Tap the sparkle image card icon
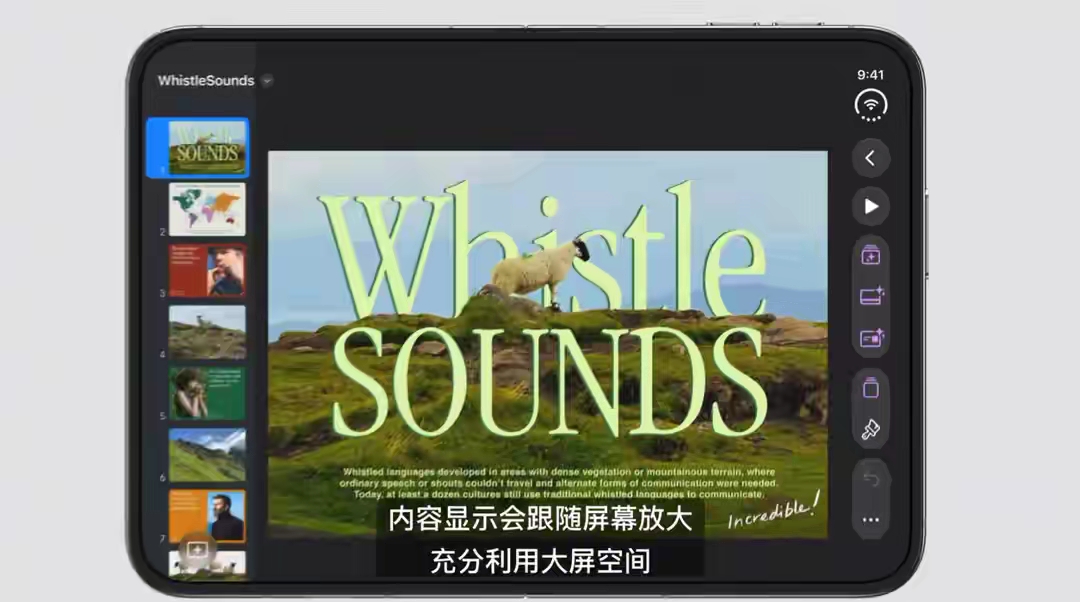The image size is (1080, 602). (x=871, y=338)
